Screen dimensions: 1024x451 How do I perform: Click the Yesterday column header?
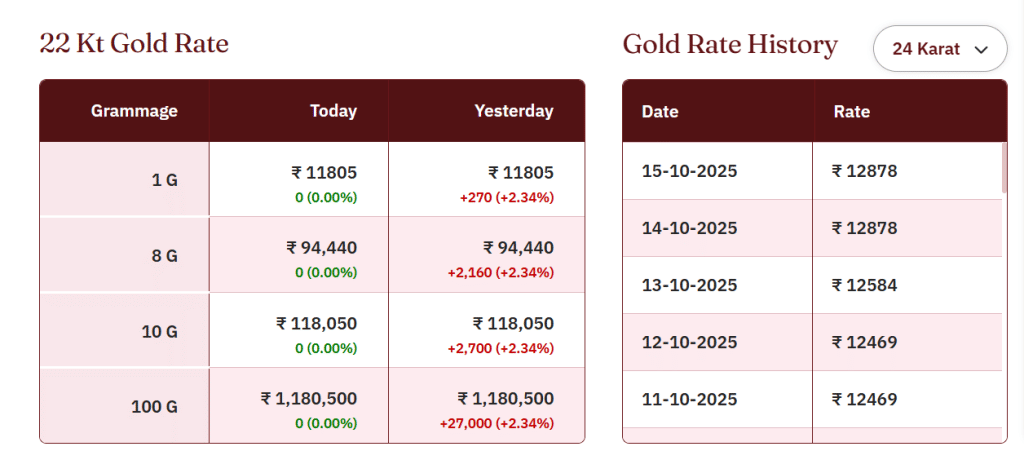tap(513, 111)
